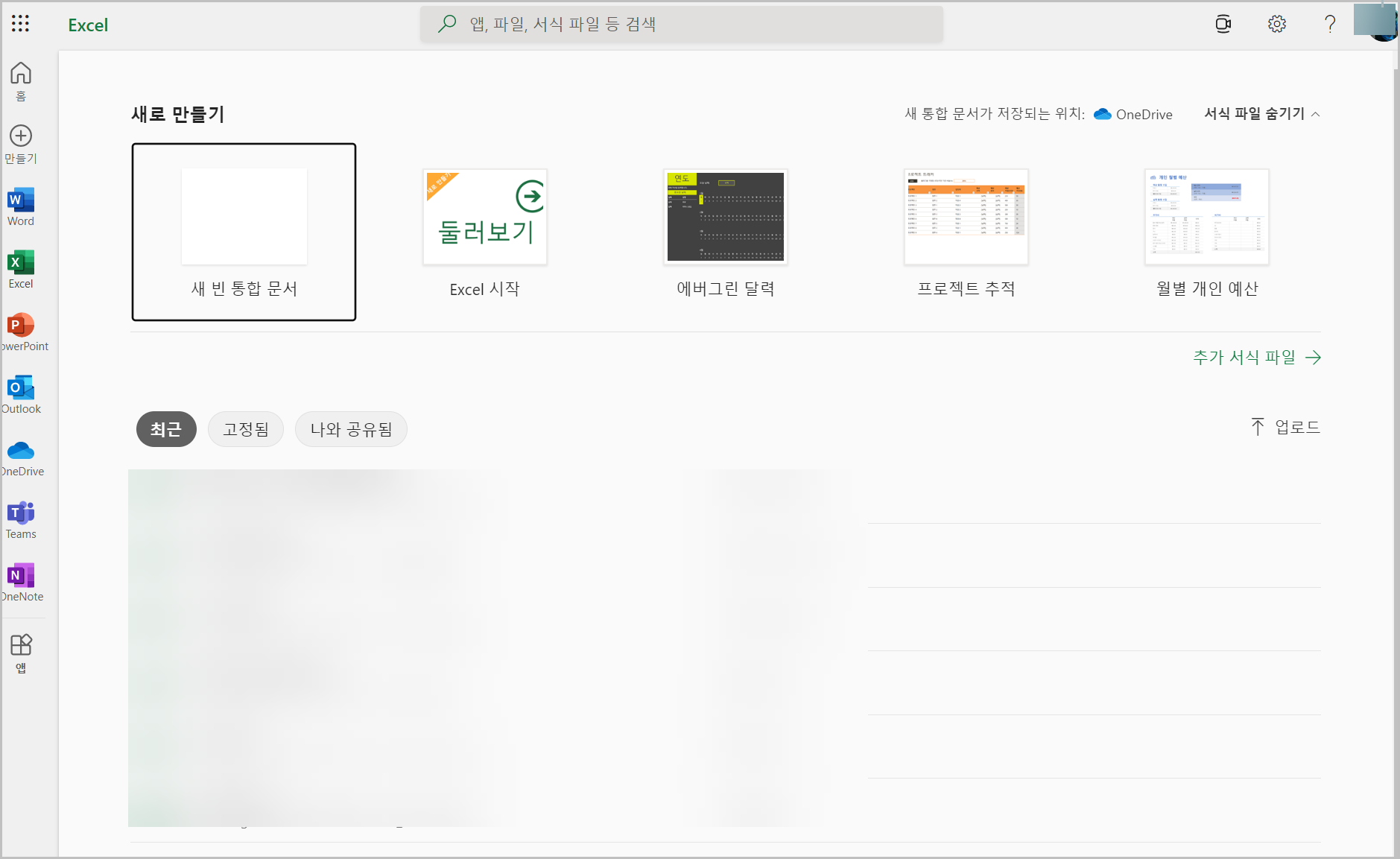1400x859 pixels.
Task: Open the 에버그린 달력 calendar template
Action: point(726,233)
